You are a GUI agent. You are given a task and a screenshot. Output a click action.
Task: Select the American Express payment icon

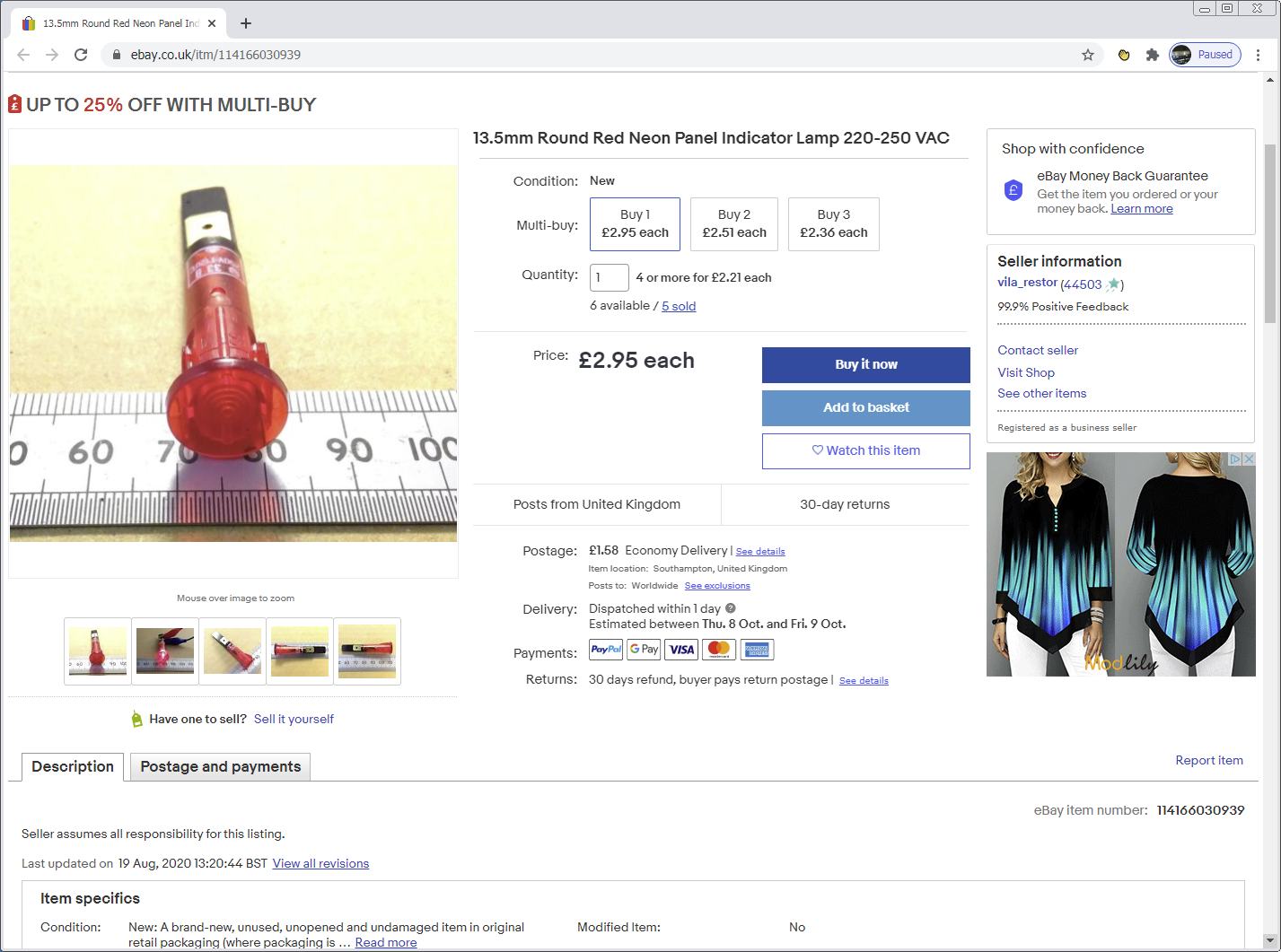click(x=756, y=649)
